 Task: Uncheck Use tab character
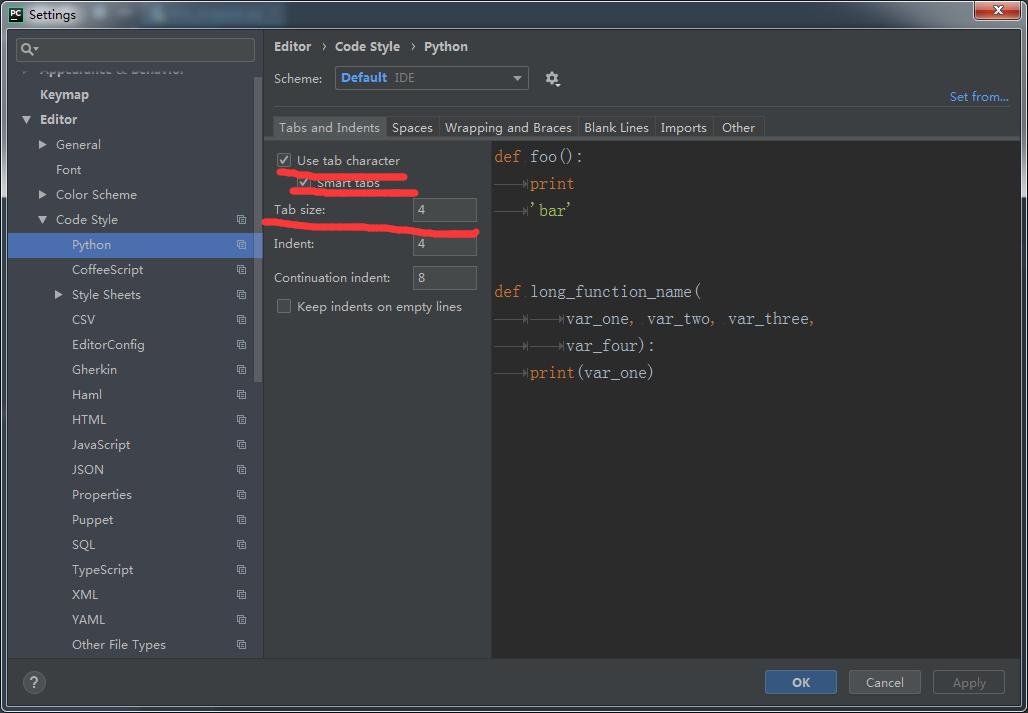(x=283, y=159)
